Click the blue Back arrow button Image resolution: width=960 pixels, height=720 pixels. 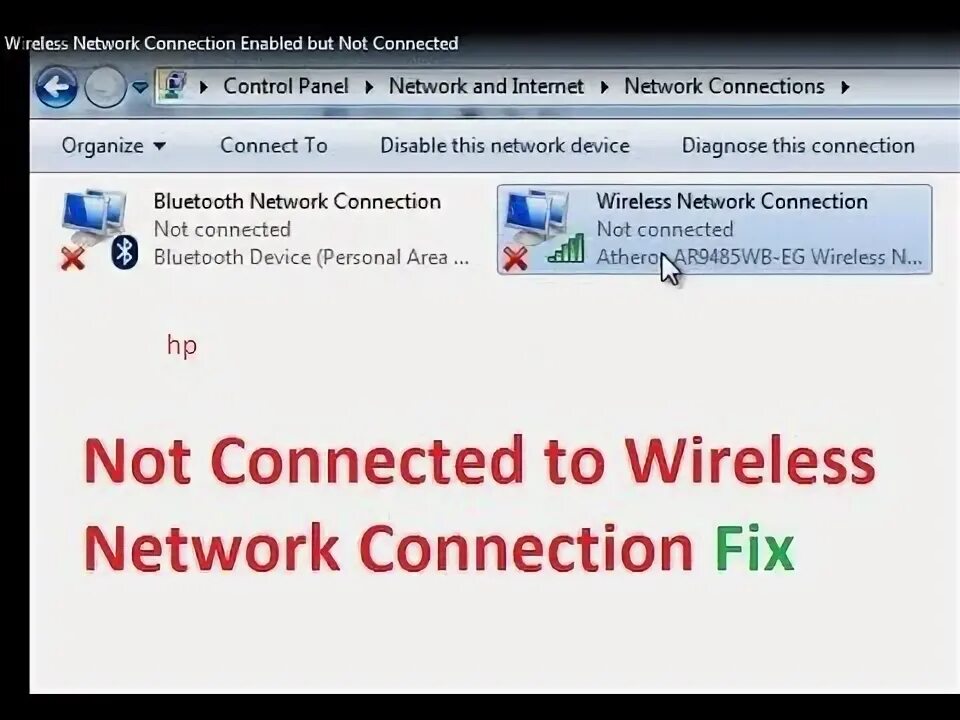click(x=56, y=87)
